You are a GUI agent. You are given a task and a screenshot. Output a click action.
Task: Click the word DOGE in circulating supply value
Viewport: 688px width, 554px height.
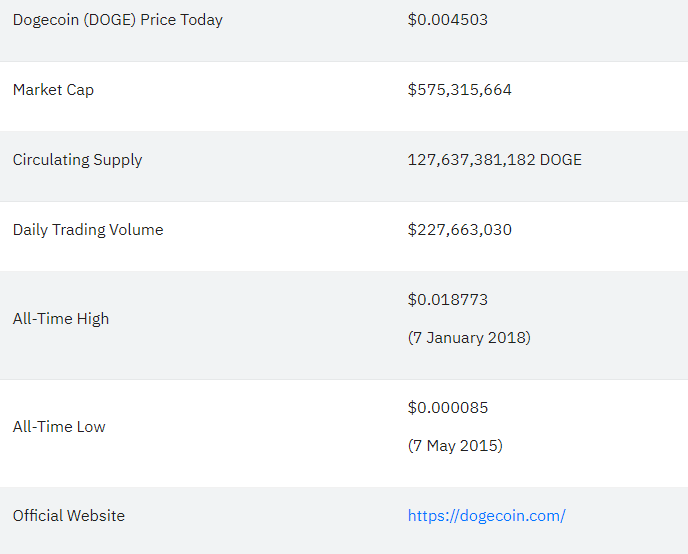click(561, 160)
